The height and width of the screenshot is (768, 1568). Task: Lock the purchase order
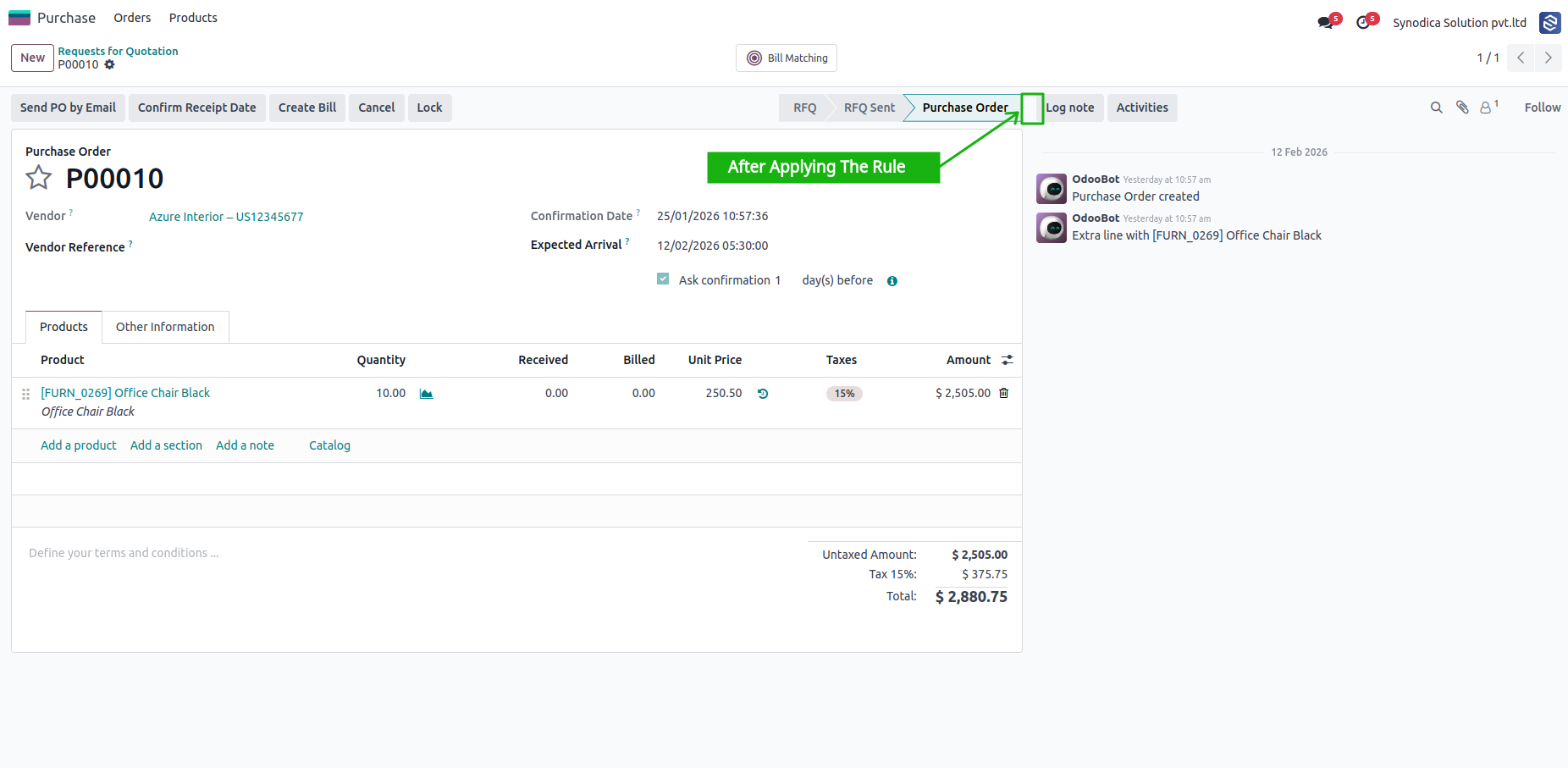[429, 108]
